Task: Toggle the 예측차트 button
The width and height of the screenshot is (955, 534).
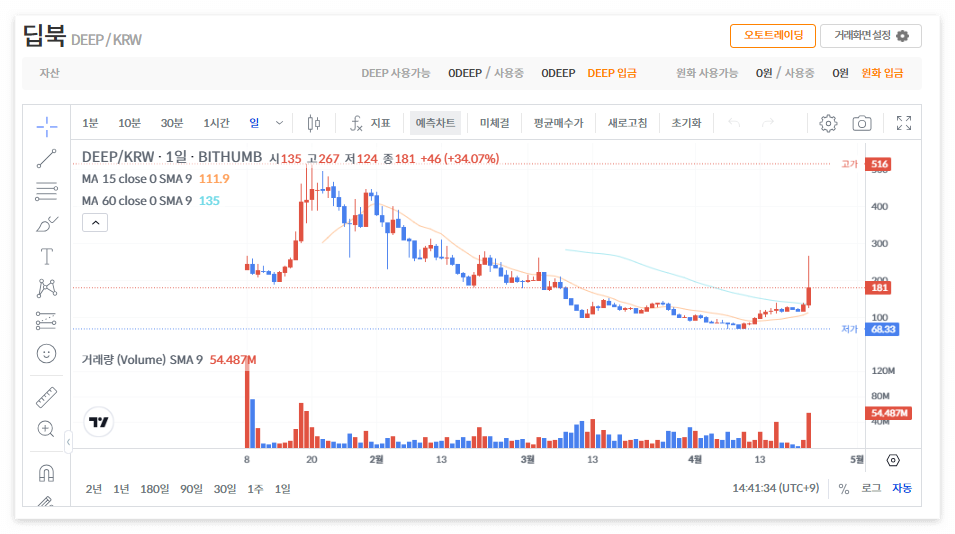Action: [435, 123]
